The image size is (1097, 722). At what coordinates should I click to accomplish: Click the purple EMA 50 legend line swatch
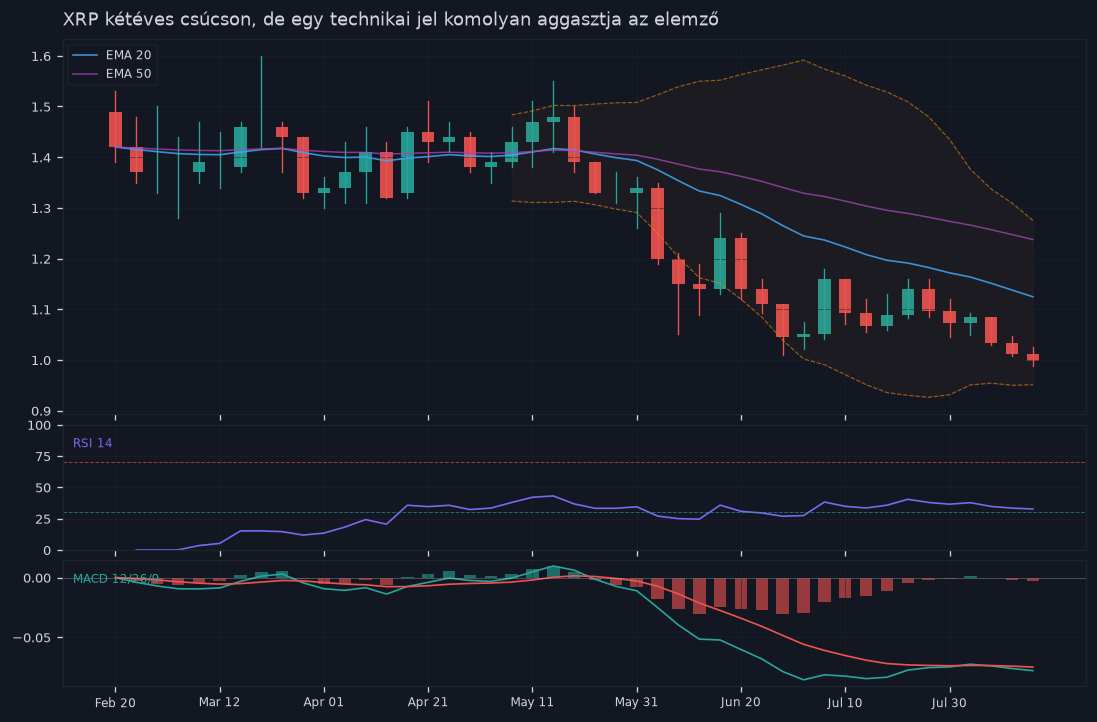(x=85, y=73)
